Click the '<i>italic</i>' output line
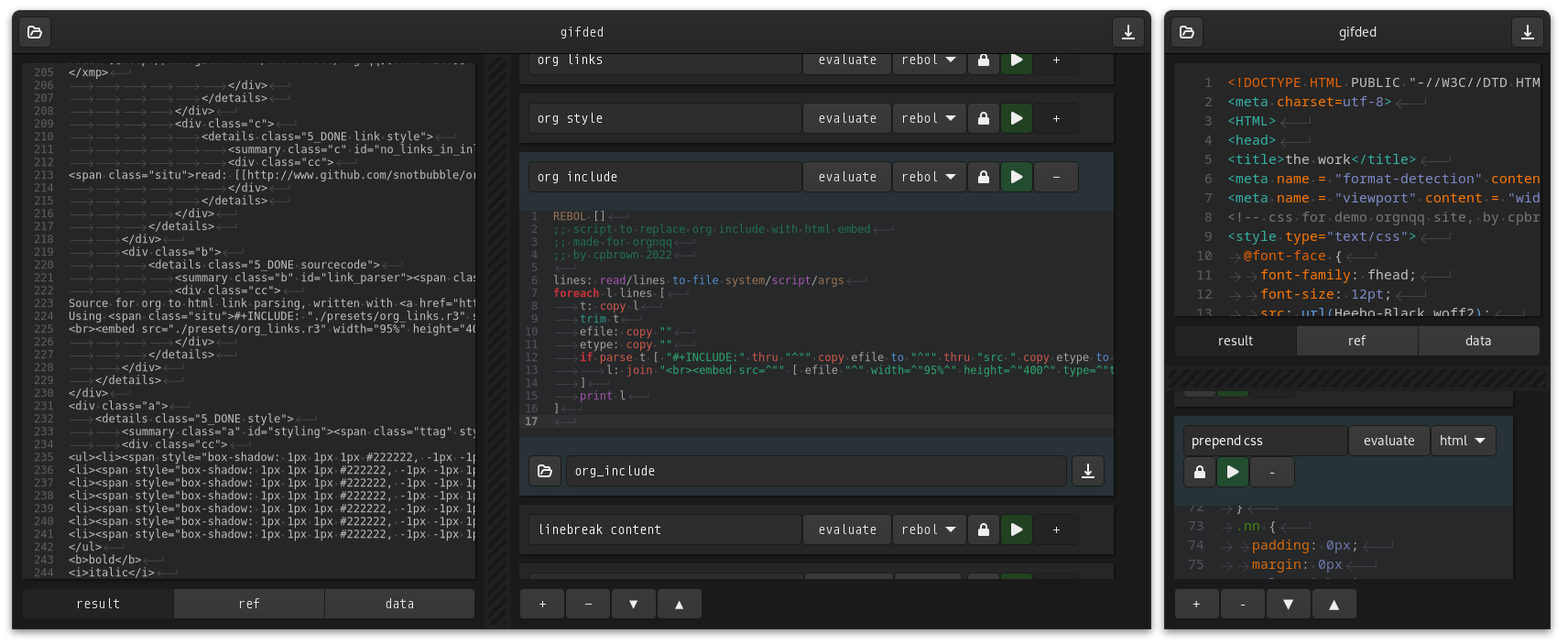Image resolution: width=1568 pixels, height=644 pixels. pos(112,573)
